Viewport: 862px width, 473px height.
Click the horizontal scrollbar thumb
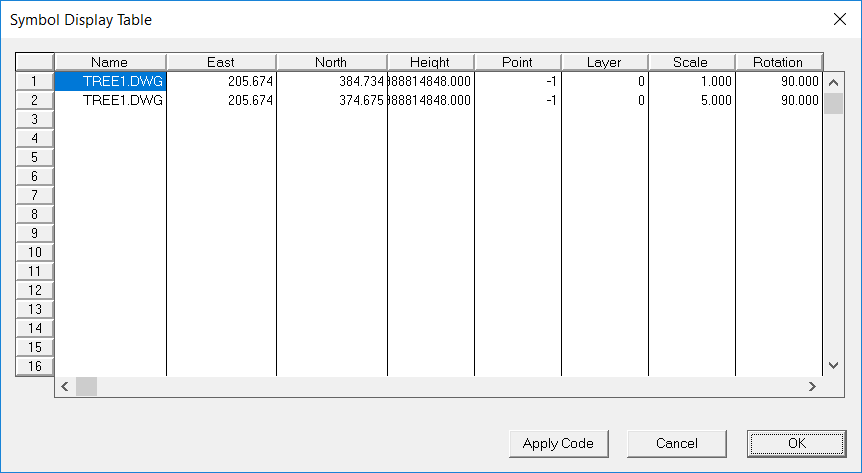click(x=87, y=386)
